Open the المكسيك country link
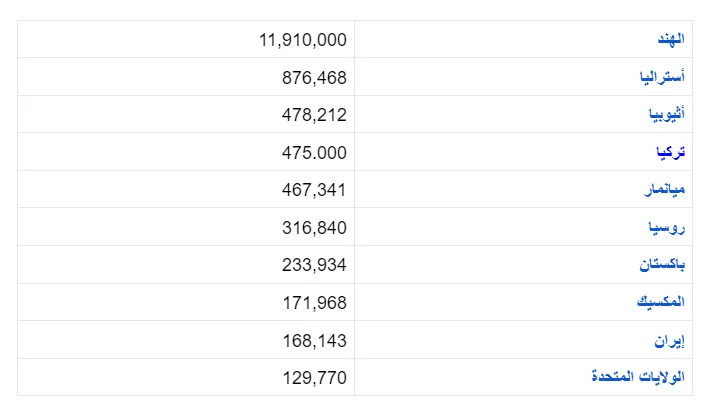Viewport: 713px width, 408px height. pyautogui.click(x=661, y=302)
